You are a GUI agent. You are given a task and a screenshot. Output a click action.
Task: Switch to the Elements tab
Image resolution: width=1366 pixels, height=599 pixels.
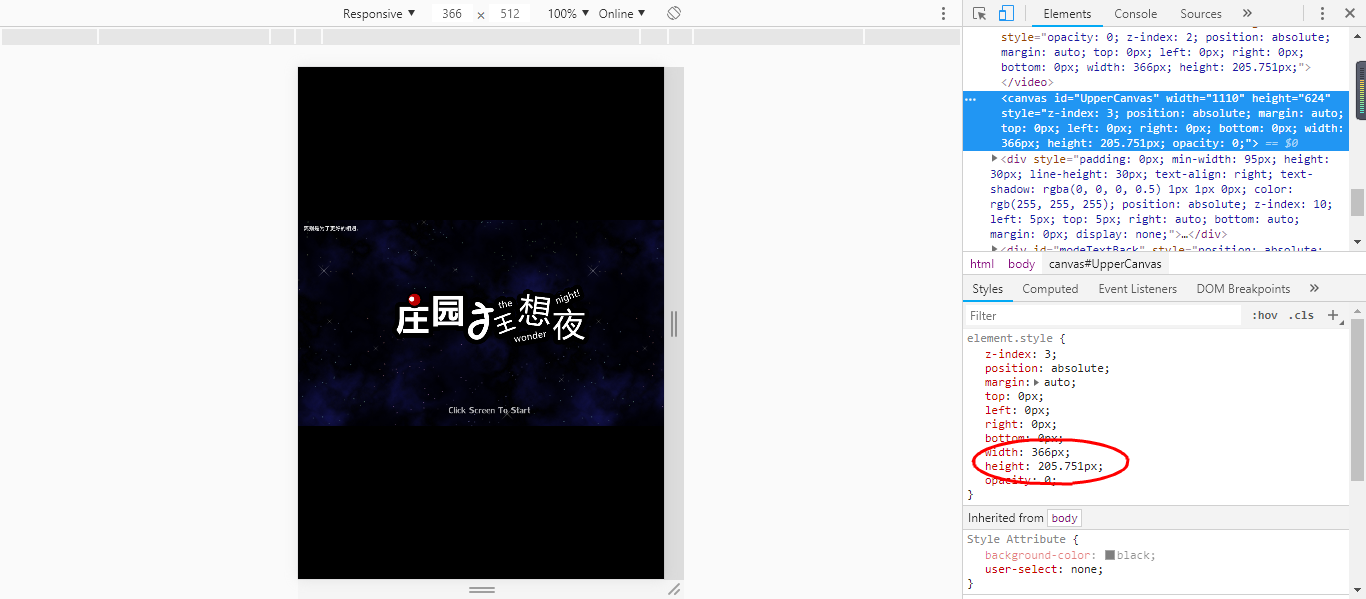[x=1067, y=14]
